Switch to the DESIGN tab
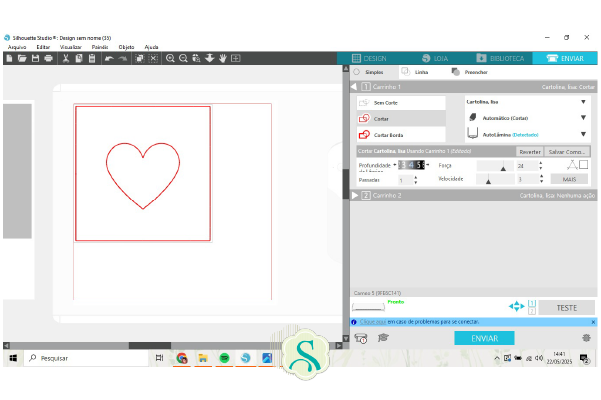This screenshot has height=400, width=601. [x=369, y=58]
